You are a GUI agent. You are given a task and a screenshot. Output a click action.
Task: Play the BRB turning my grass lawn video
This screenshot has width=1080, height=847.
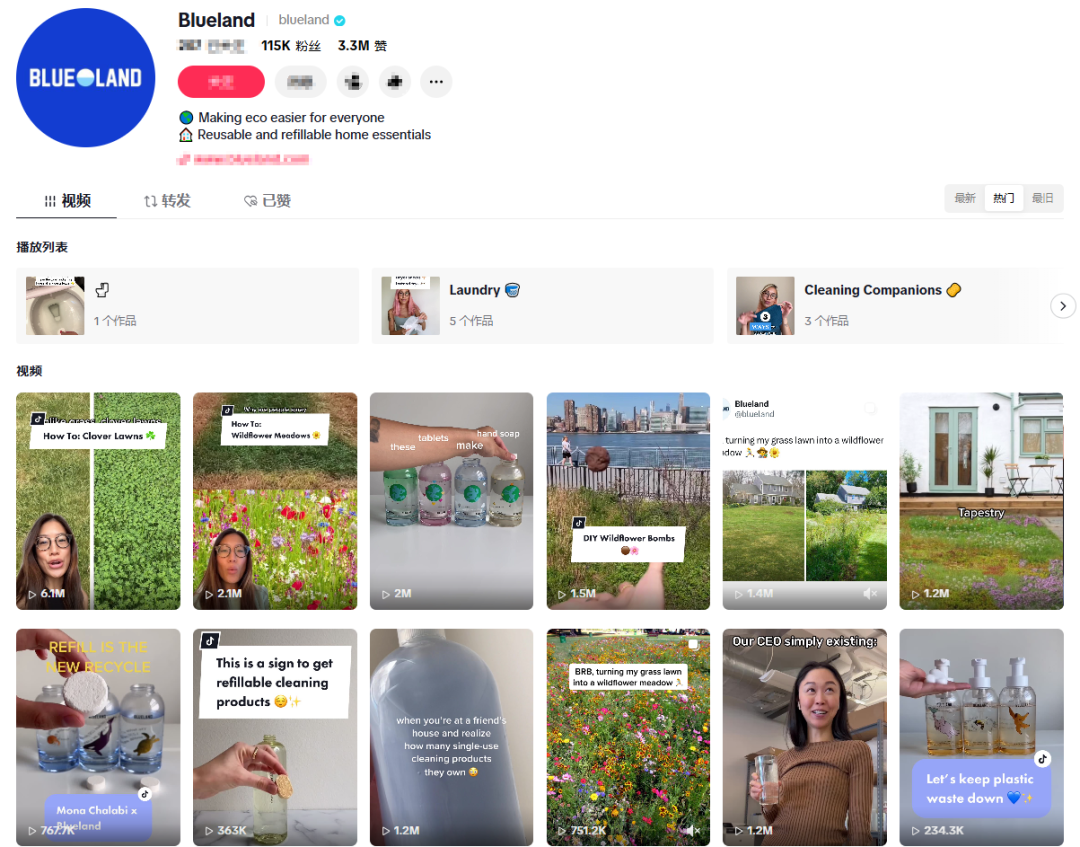point(628,737)
